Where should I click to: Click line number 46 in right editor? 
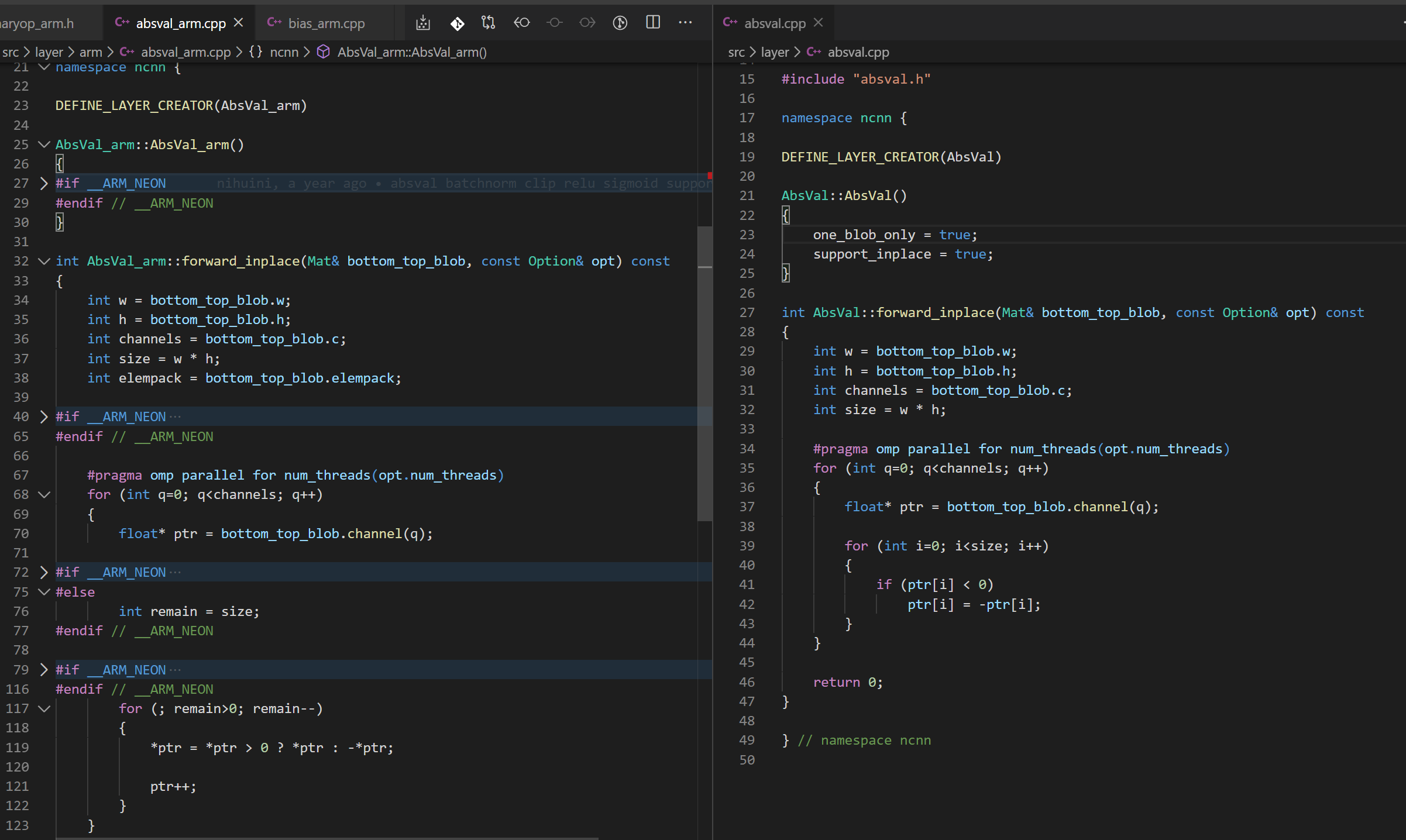click(747, 682)
